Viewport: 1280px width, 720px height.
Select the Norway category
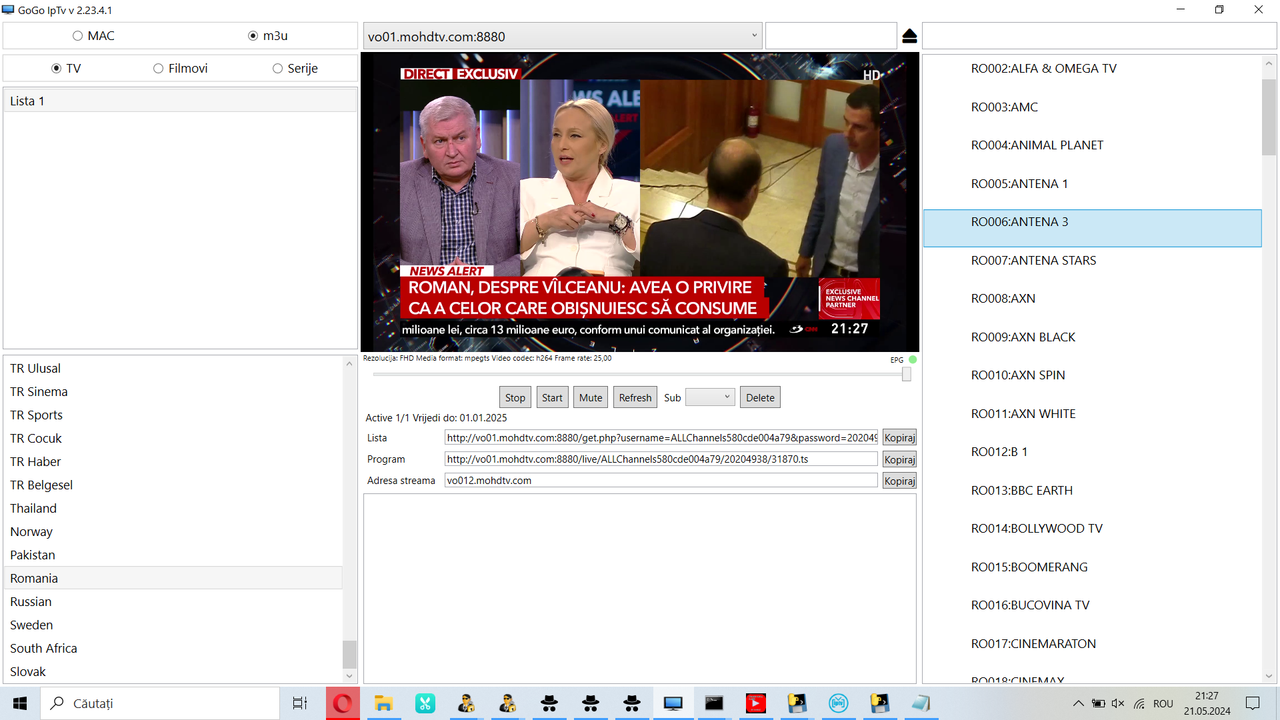pyautogui.click(x=173, y=532)
